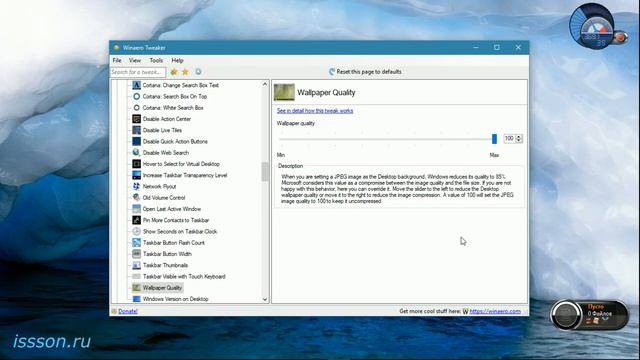Image resolution: width=640 pixels, height=360 pixels.
Task: Open the File menu
Action: [x=117, y=60]
